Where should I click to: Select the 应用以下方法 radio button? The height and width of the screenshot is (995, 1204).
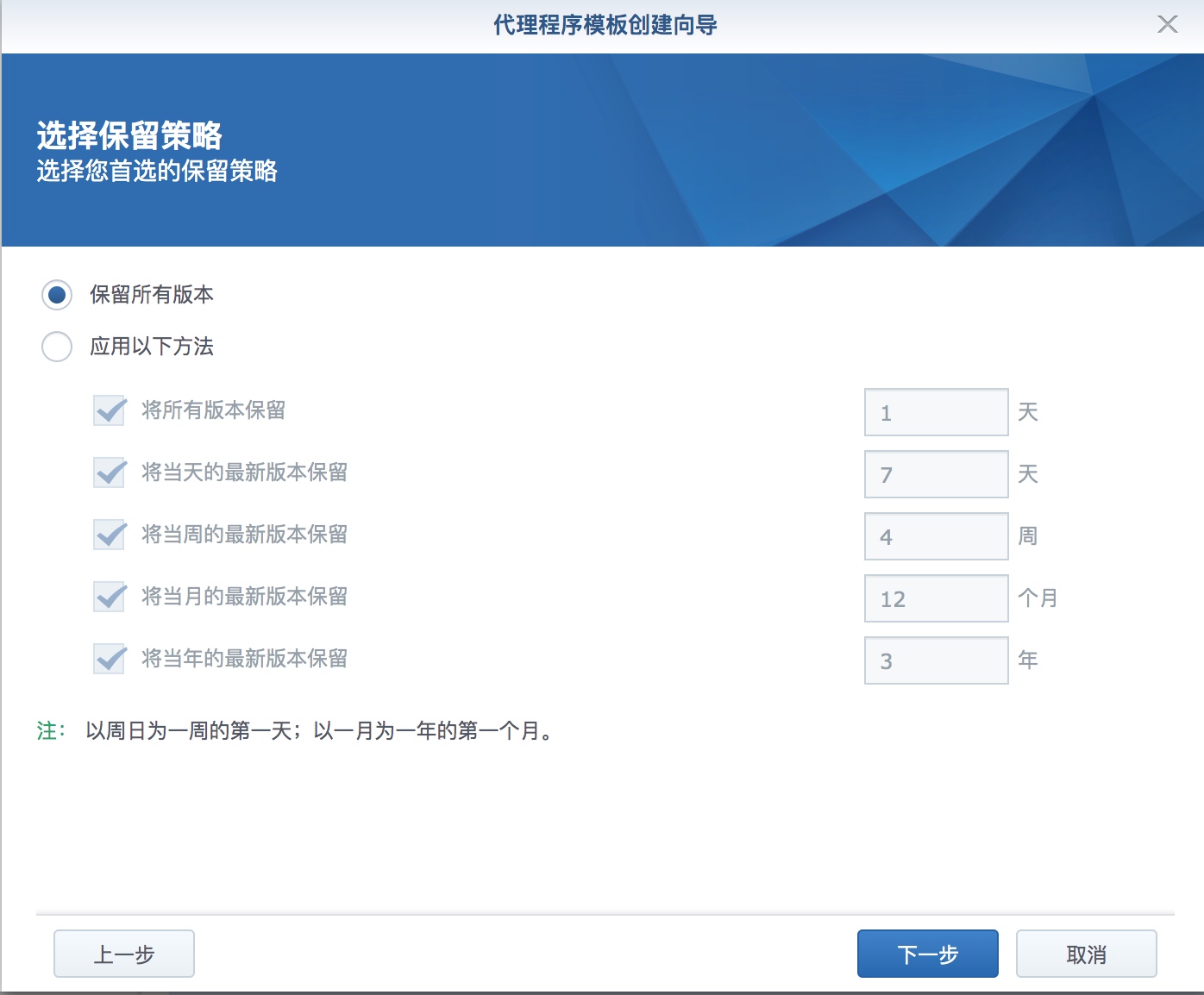[x=57, y=347]
